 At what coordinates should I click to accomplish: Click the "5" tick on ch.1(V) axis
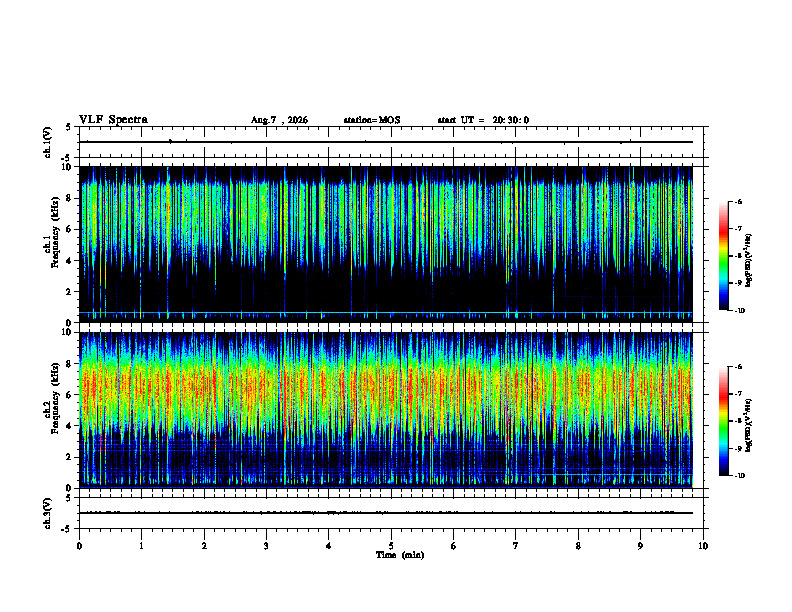(69, 127)
